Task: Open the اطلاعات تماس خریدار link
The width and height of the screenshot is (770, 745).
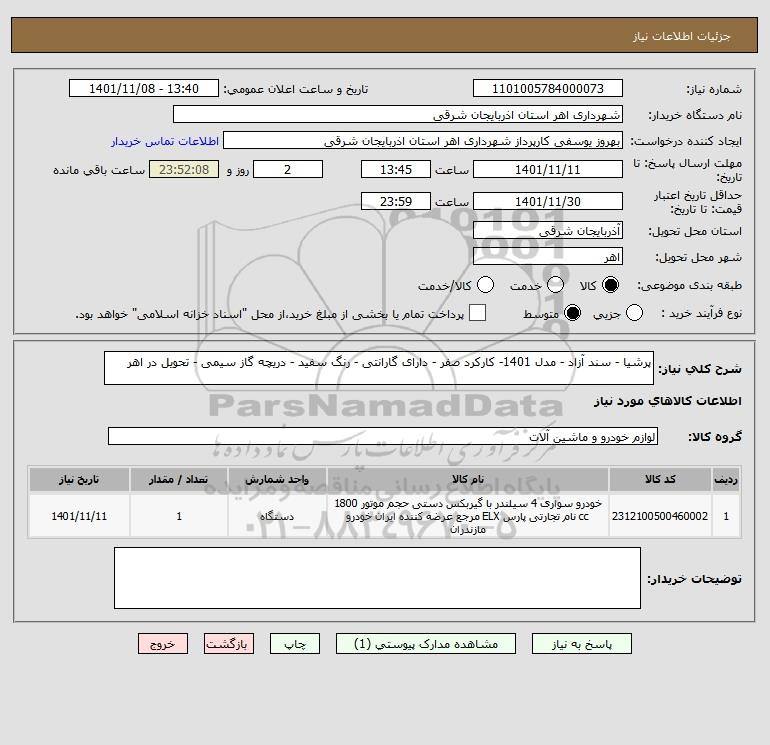Action: click(x=165, y=141)
